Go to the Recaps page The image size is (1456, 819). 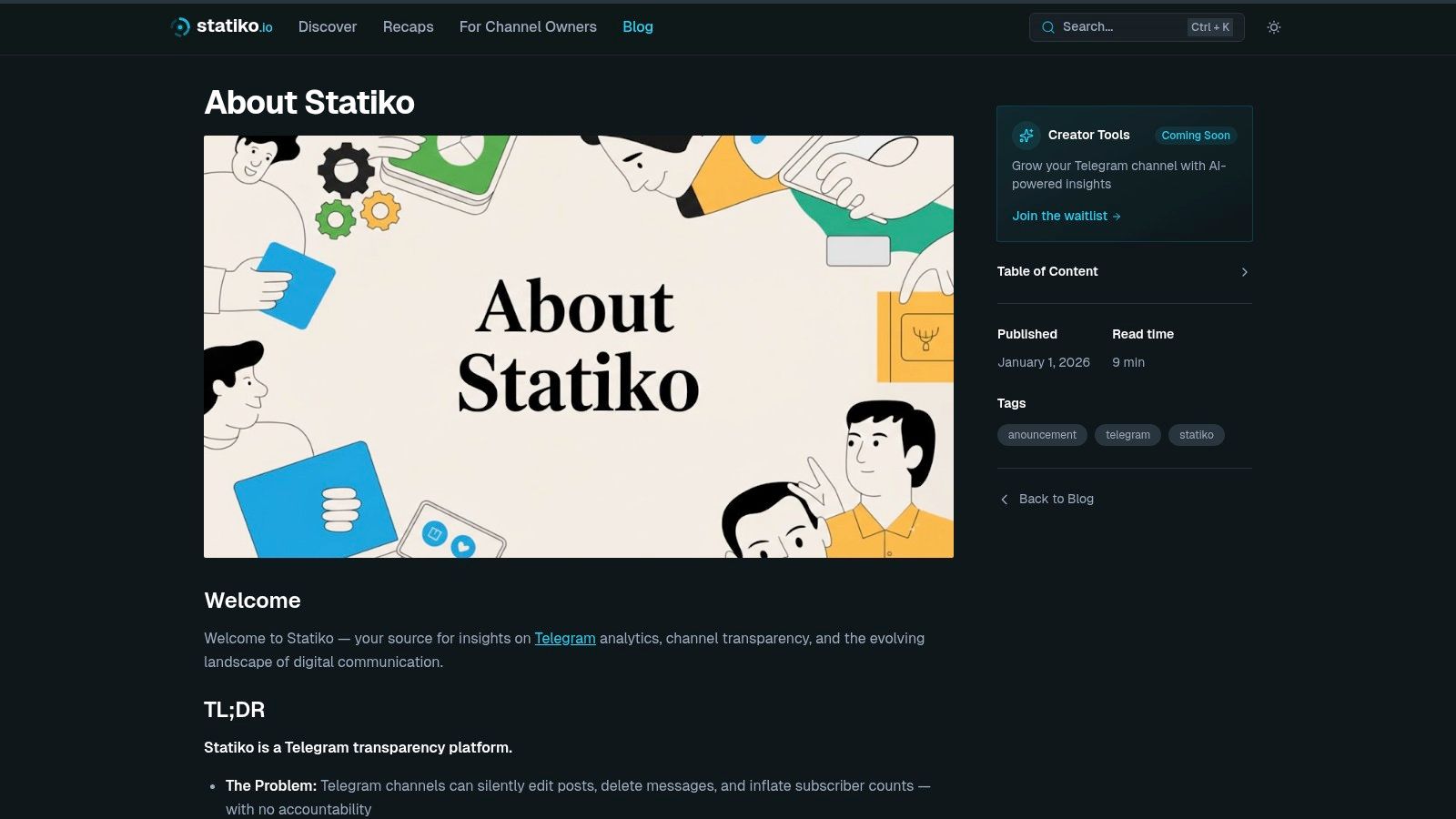[x=408, y=27]
